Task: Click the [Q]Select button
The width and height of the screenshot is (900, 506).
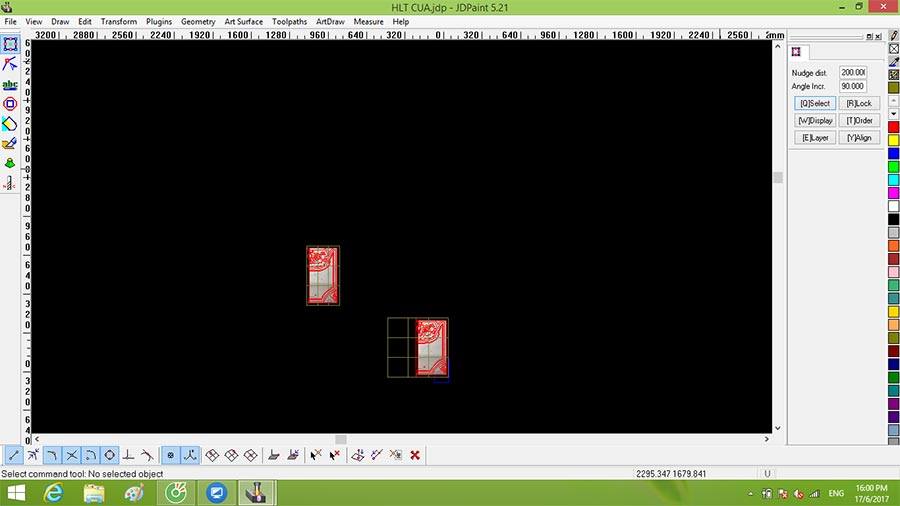Action: tap(815, 103)
